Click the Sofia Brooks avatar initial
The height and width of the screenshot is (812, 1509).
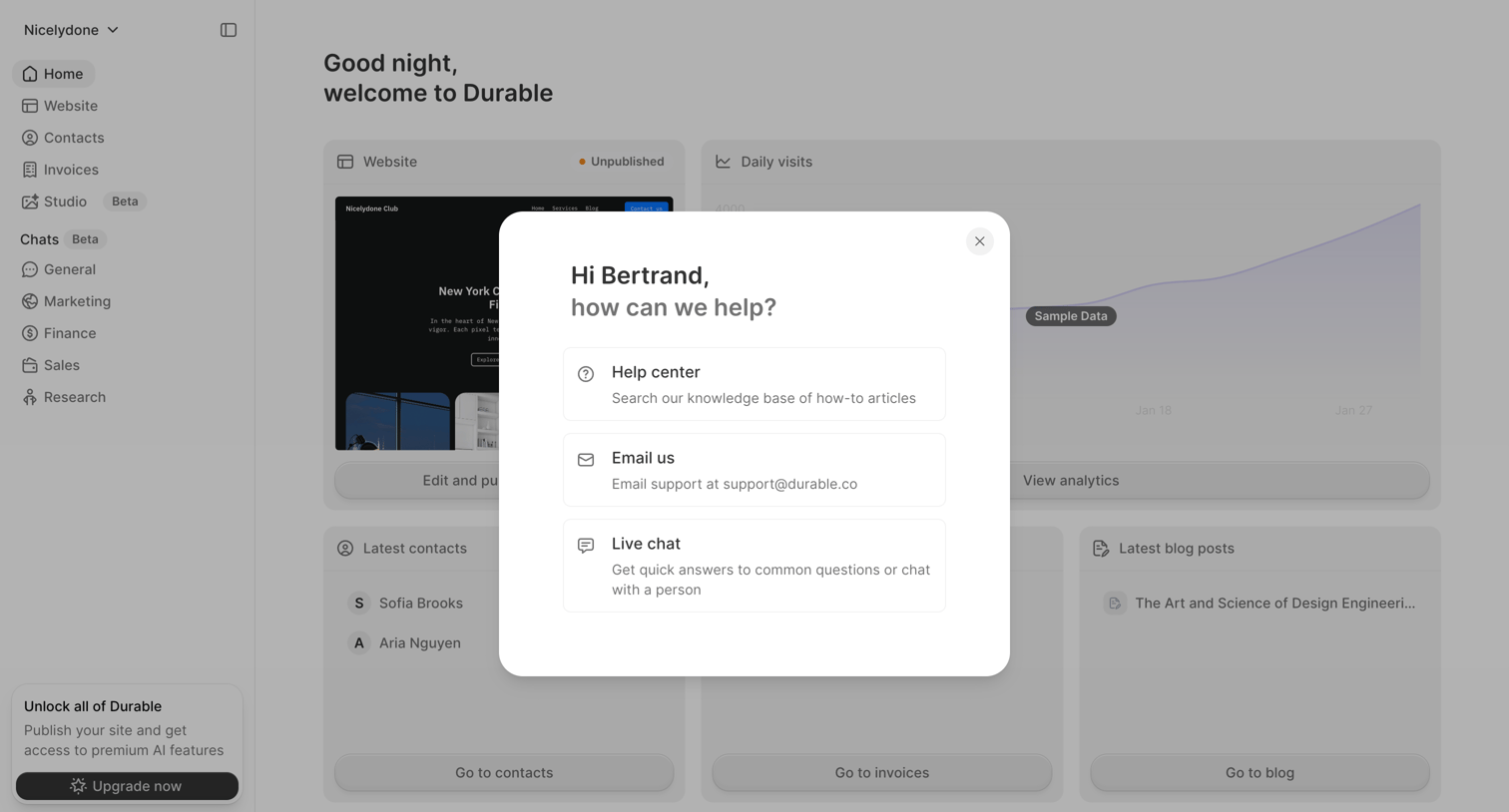(x=359, y=603)
